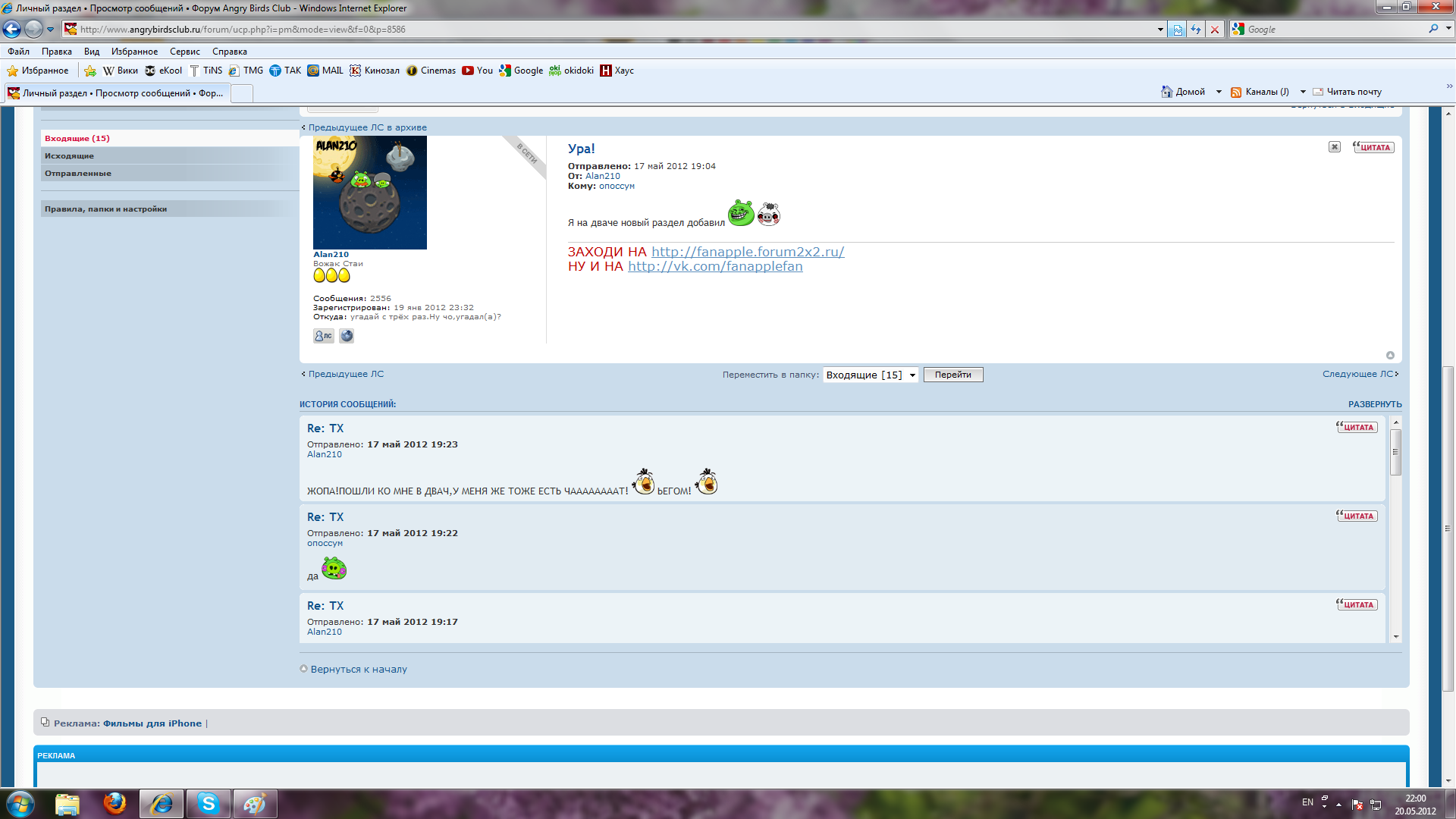The height and width of the screenshot is (819, 1456).
Task: Open the Сервис menu
Action: click(185, 52)
